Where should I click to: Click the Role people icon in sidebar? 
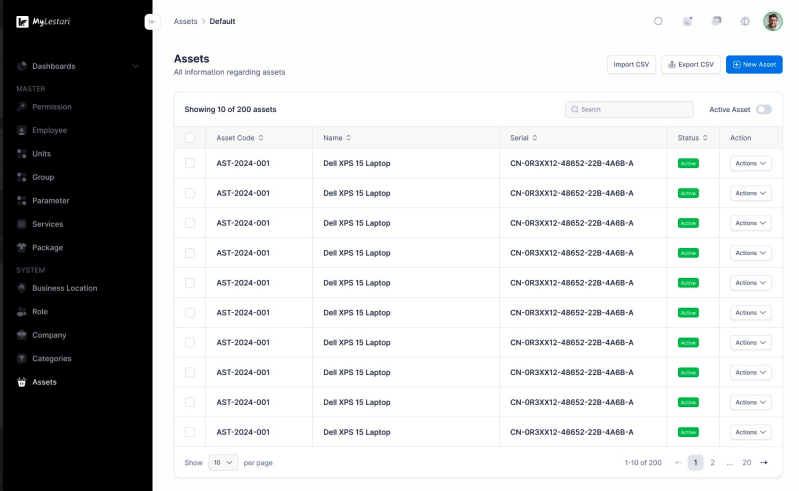[x=21, y=312]
